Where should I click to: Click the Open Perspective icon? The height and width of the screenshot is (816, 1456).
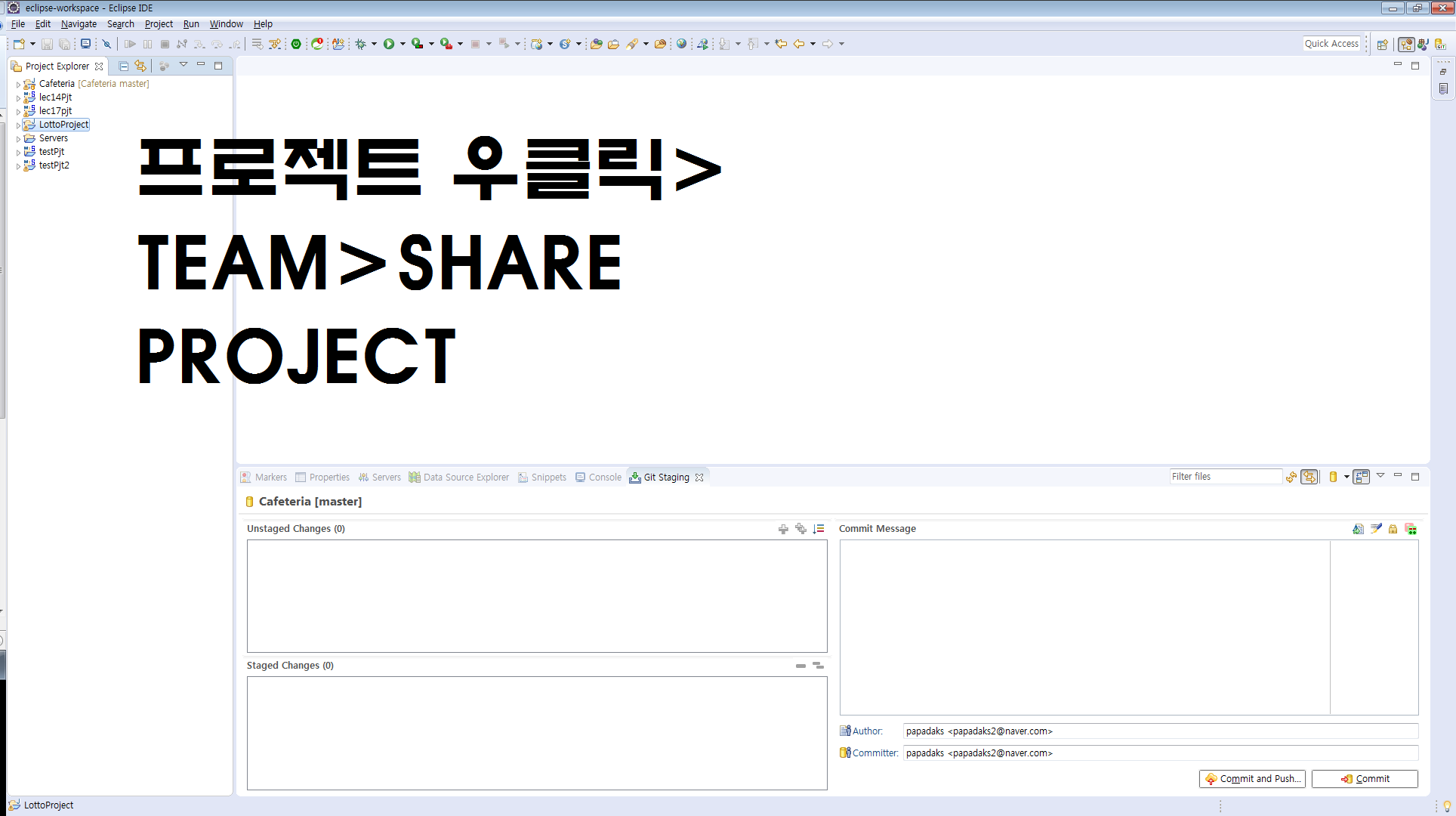point(1382,44)
